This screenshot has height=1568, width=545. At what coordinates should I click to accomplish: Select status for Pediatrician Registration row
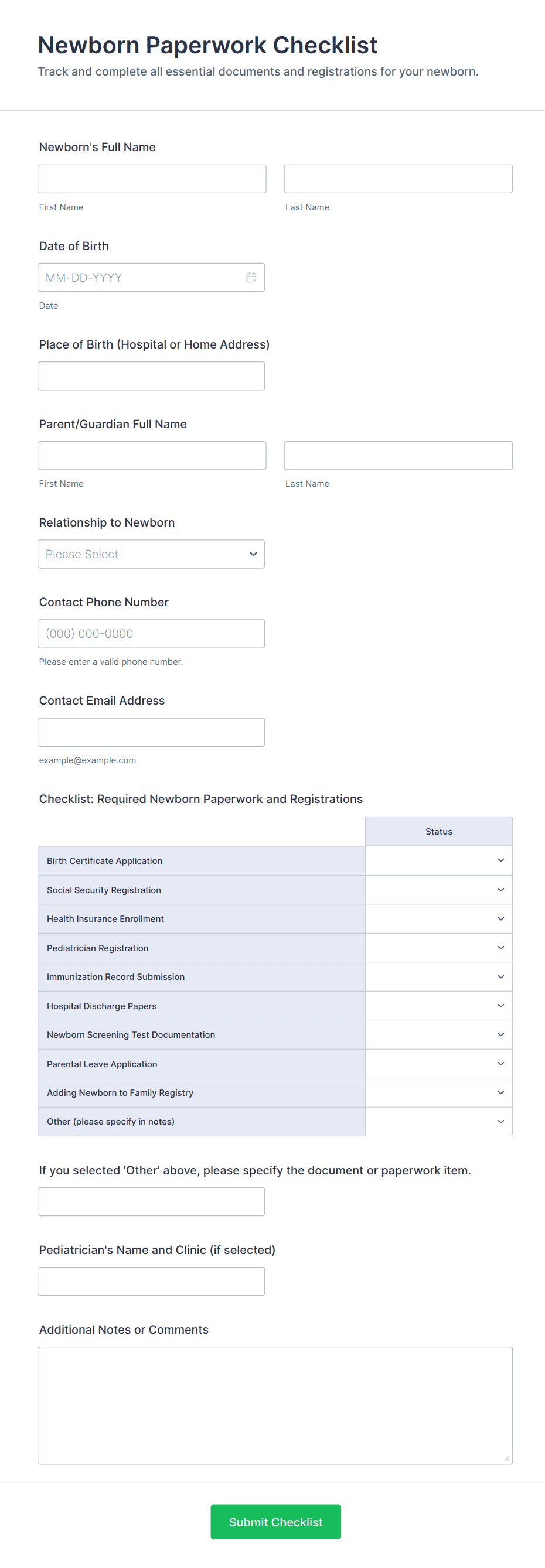pos(438,948)
